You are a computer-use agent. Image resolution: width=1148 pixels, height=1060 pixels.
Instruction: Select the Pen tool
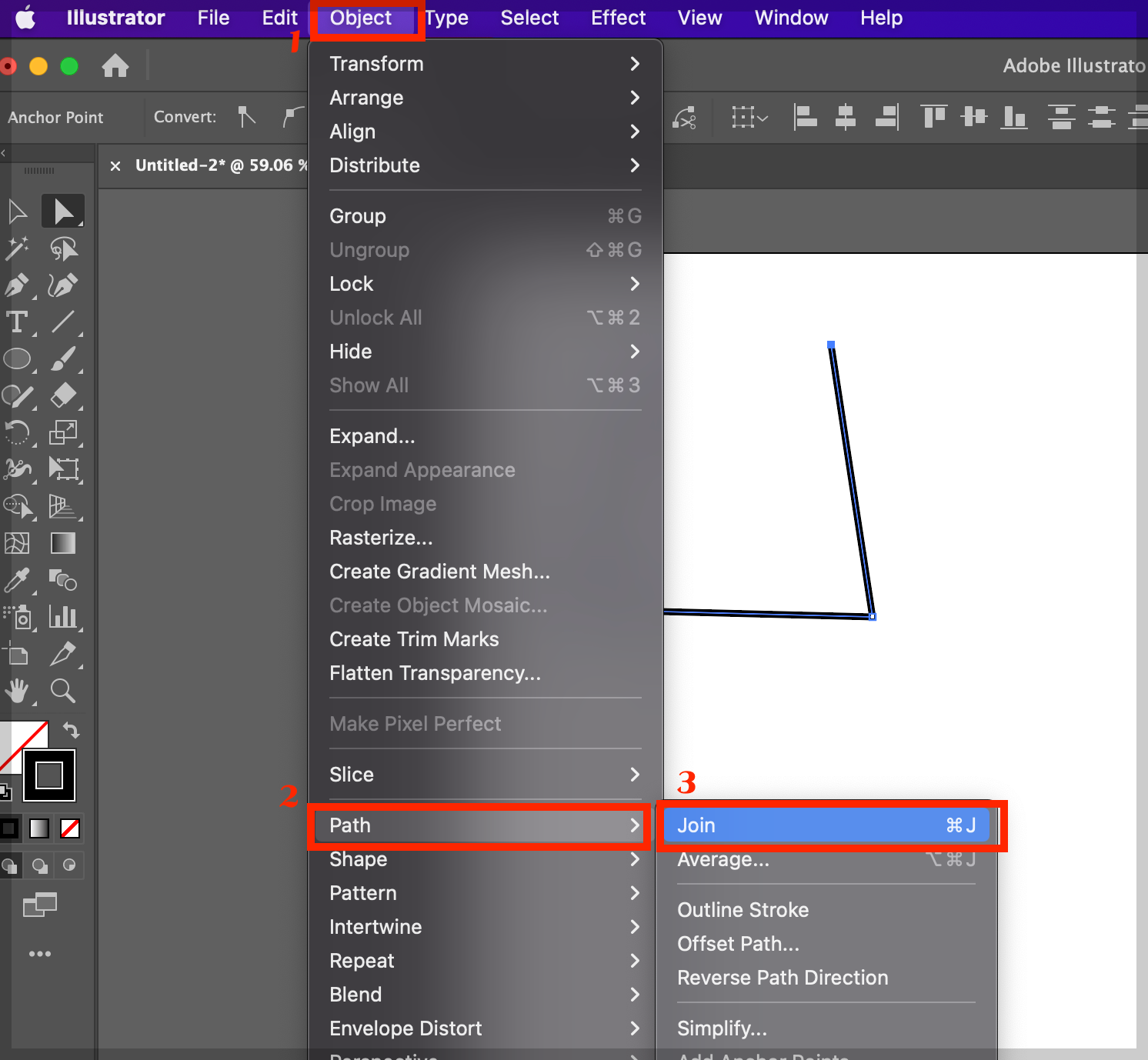coord(17,285)
